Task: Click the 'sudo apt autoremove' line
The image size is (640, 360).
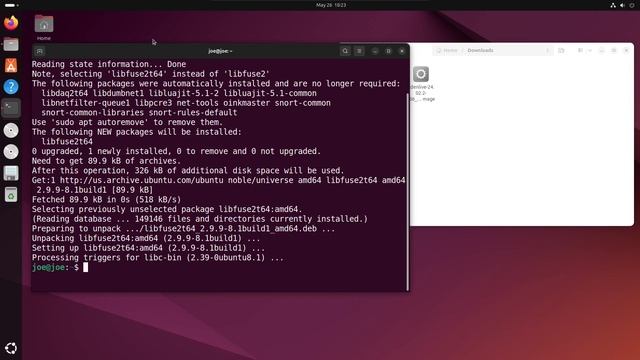Action: tap(127, 122)
